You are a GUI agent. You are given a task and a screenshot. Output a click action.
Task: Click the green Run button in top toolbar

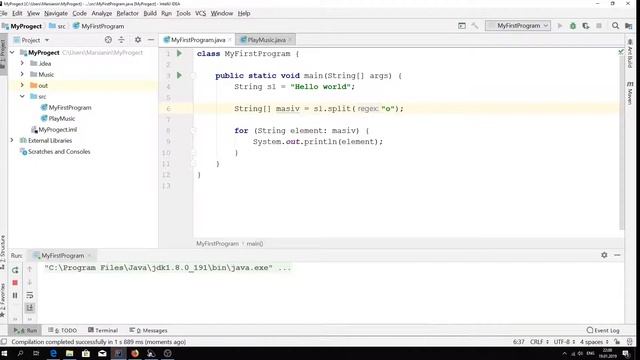[560, 26]
